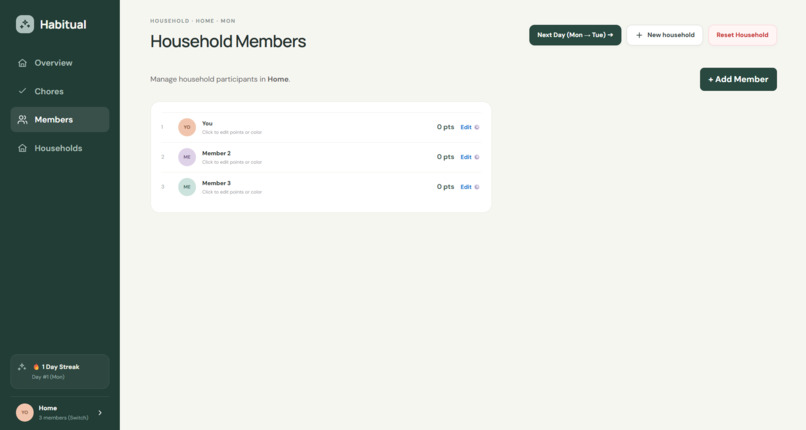Click the Habitual app name text
806x430 pixels.
coord(63,24)
